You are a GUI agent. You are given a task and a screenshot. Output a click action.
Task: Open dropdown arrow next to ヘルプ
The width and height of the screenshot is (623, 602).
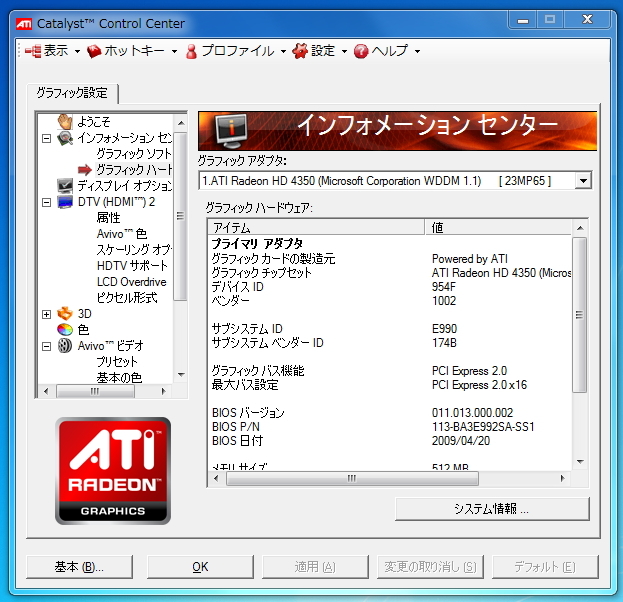click(x=417, y=51)
